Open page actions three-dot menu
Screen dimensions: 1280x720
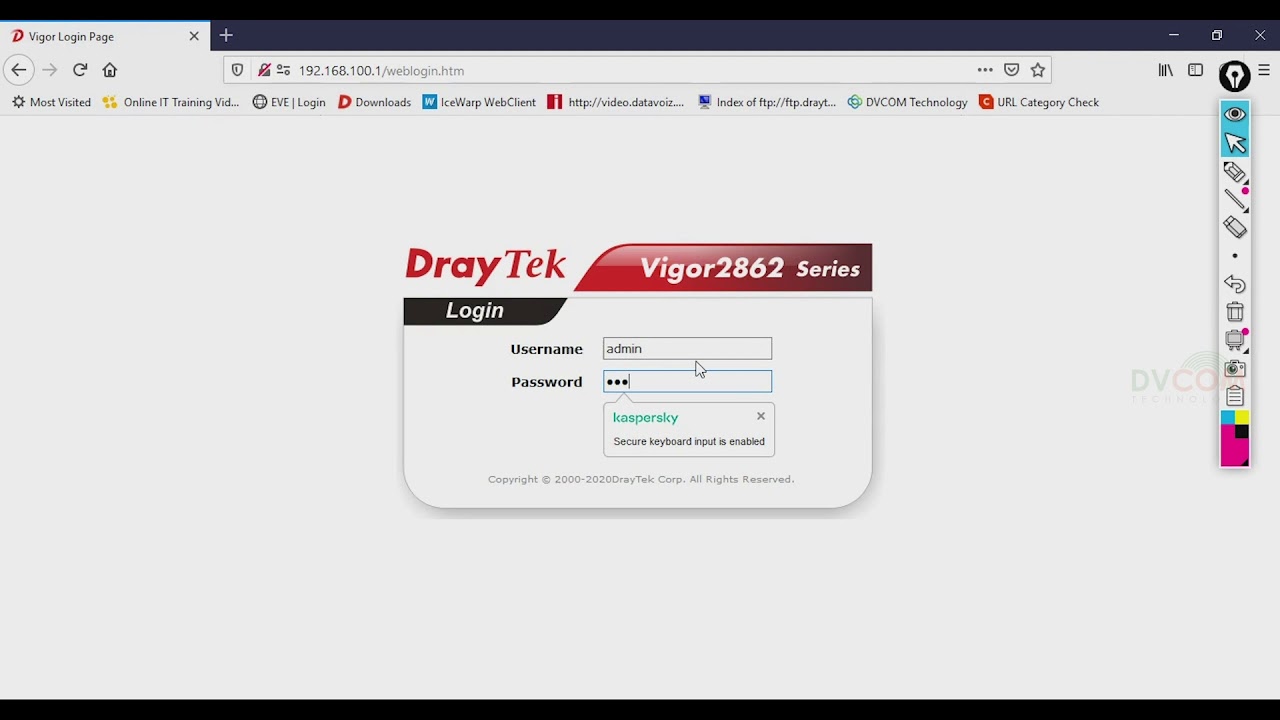click(x=985, y=70)
